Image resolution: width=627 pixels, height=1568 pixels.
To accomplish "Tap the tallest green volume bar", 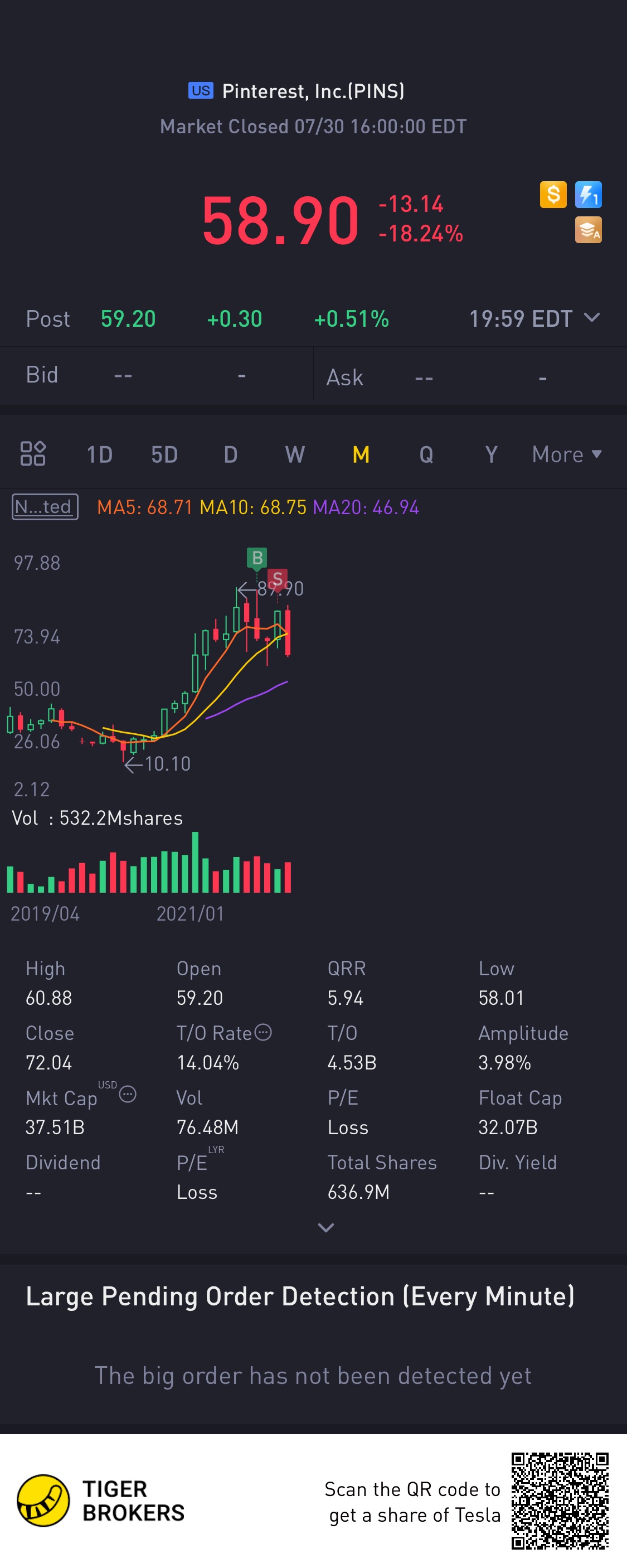I will point(195,862).
